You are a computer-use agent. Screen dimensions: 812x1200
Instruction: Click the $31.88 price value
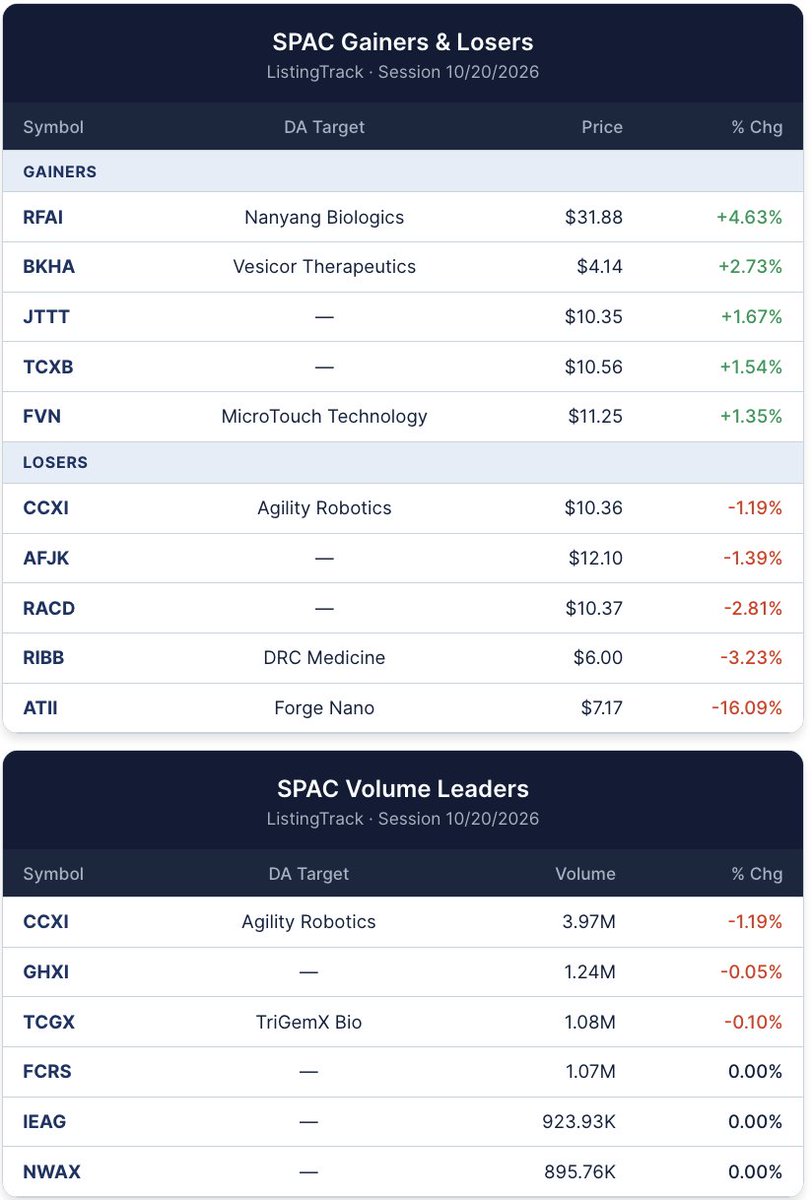594,217
